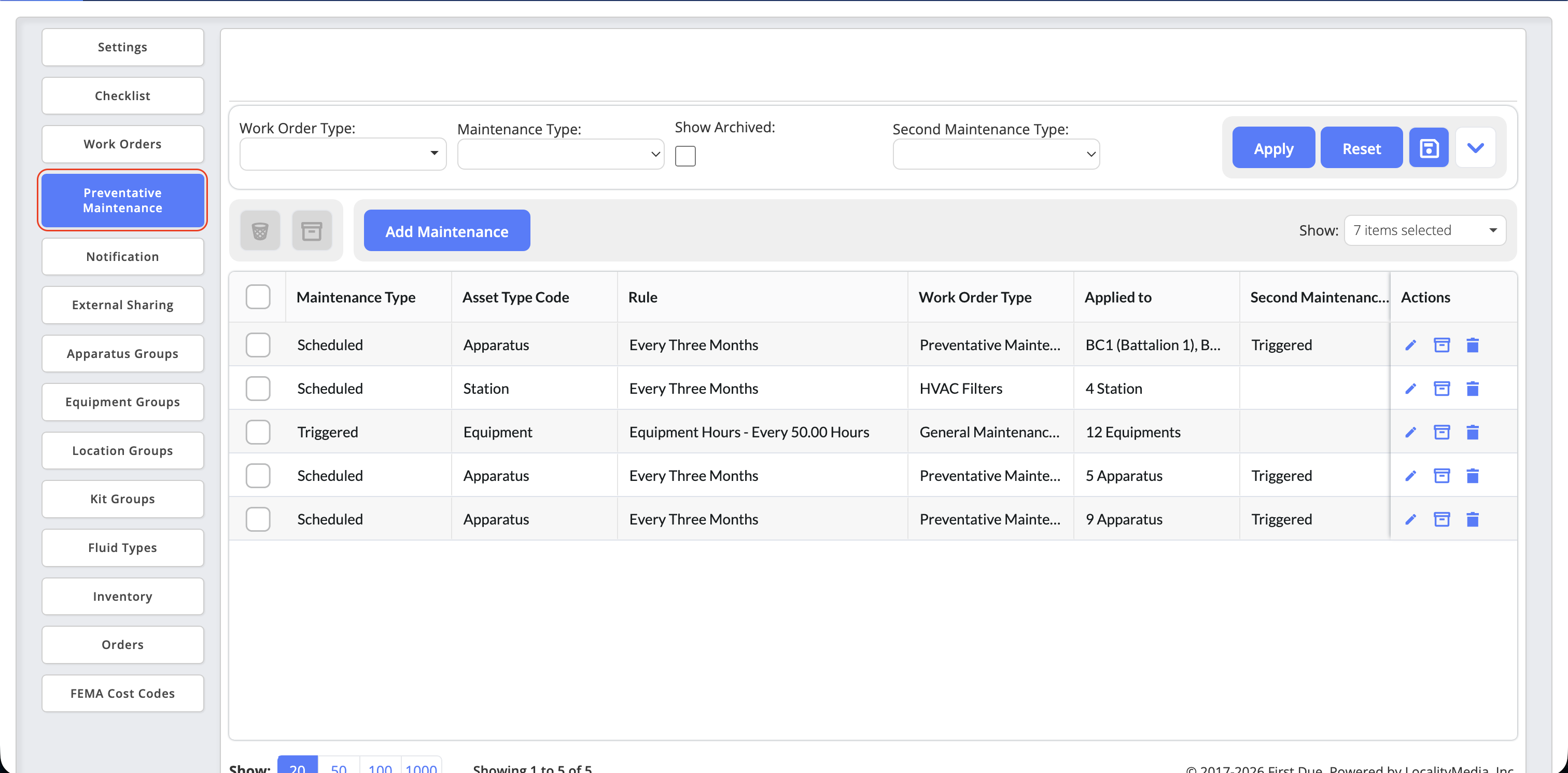Select the Station HVAC Filters row checkbox
The height and width of the screenshot is (773, 1568).
click(258, 389)
